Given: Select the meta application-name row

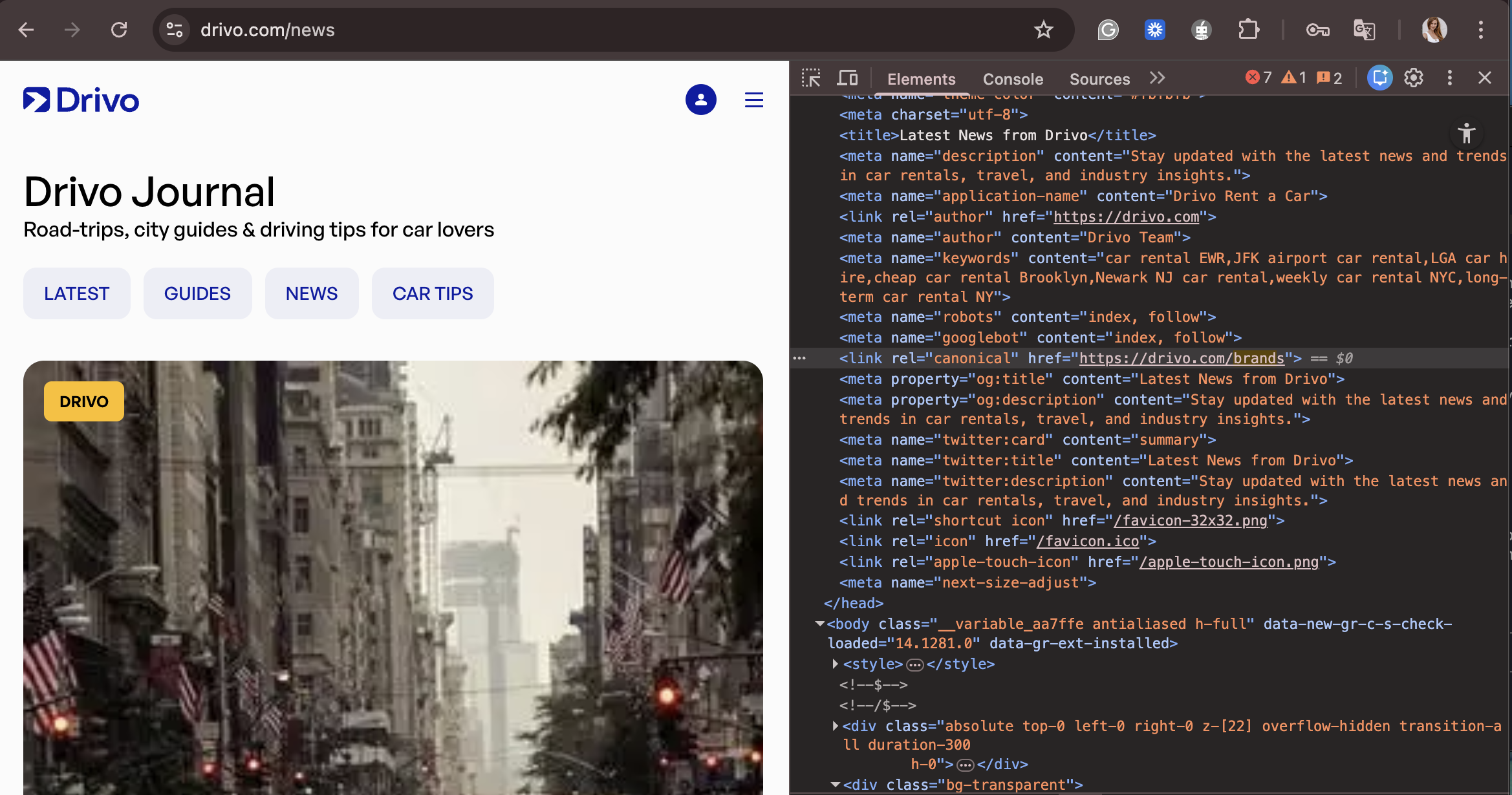Looking at the screenshot, I should click(x=1149, y=196).
